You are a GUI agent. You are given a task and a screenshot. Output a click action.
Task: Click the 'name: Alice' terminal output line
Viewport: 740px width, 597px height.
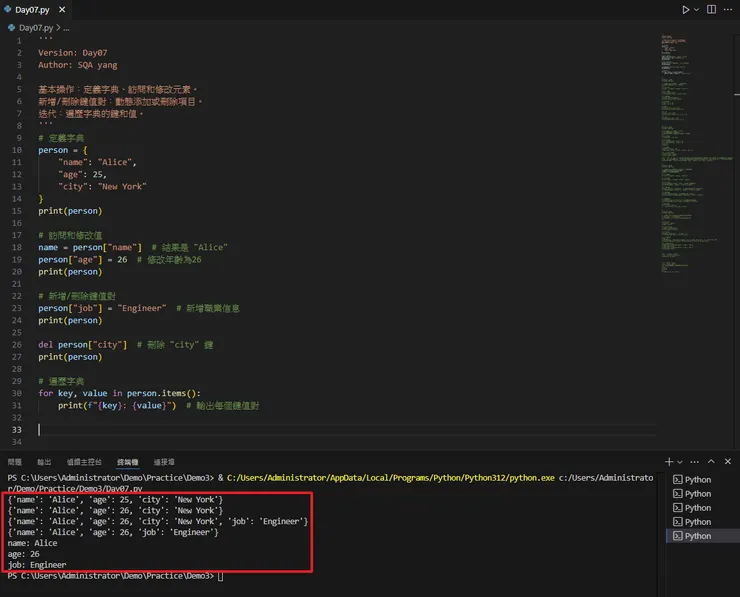coord(32,543)
